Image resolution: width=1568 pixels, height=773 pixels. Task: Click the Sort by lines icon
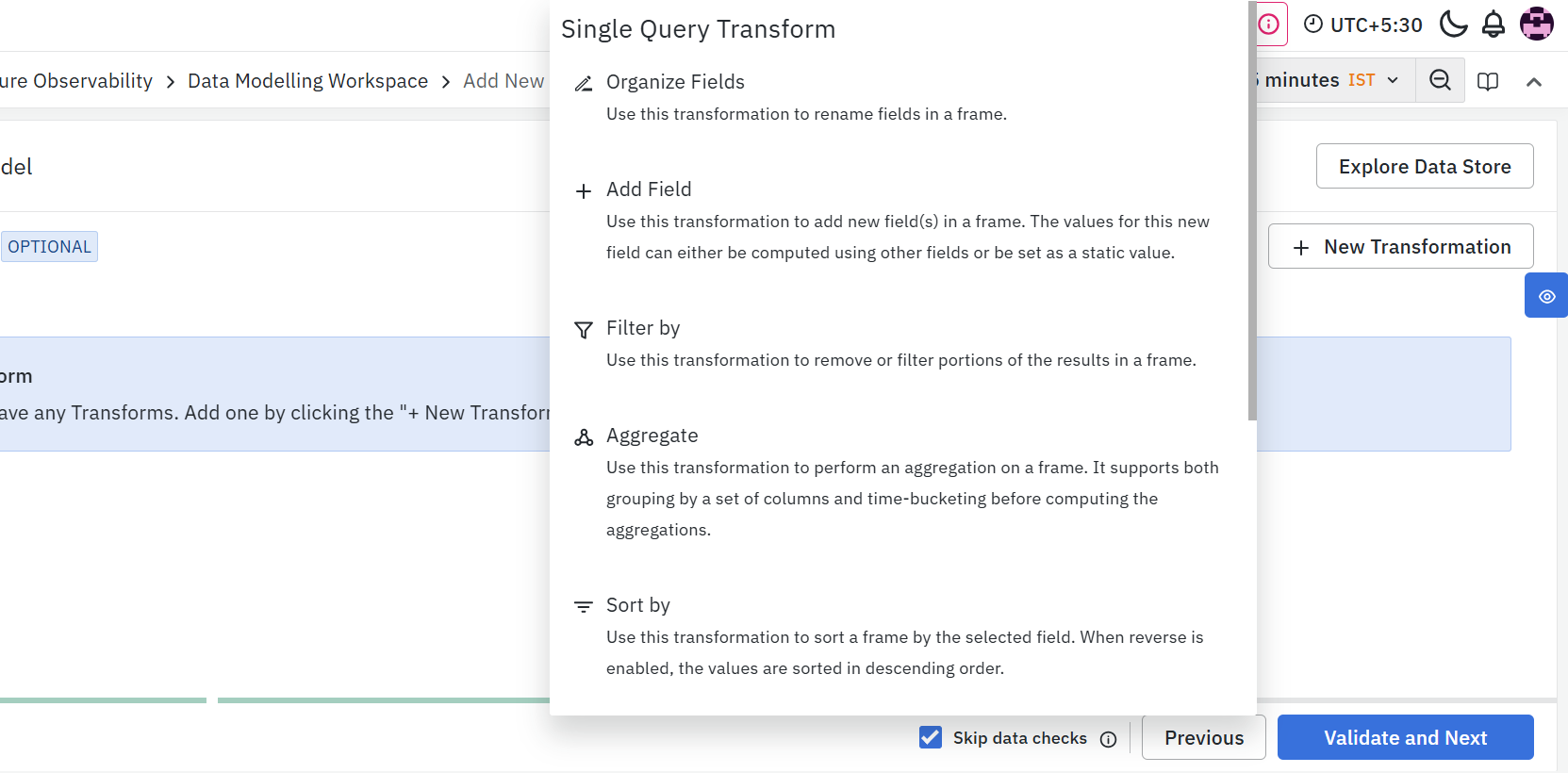coord(584,607)
